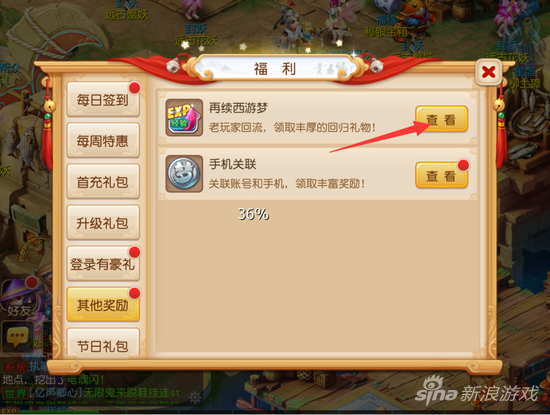Click the chat settings gear icon
The image size is (550, 415).
coord(195,398)
